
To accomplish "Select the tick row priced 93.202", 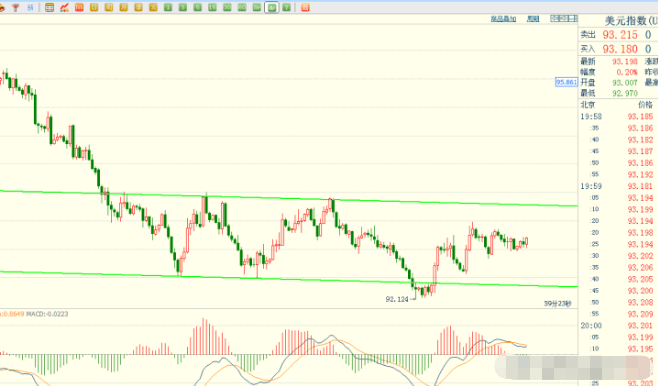I will (x=618, y=256).
